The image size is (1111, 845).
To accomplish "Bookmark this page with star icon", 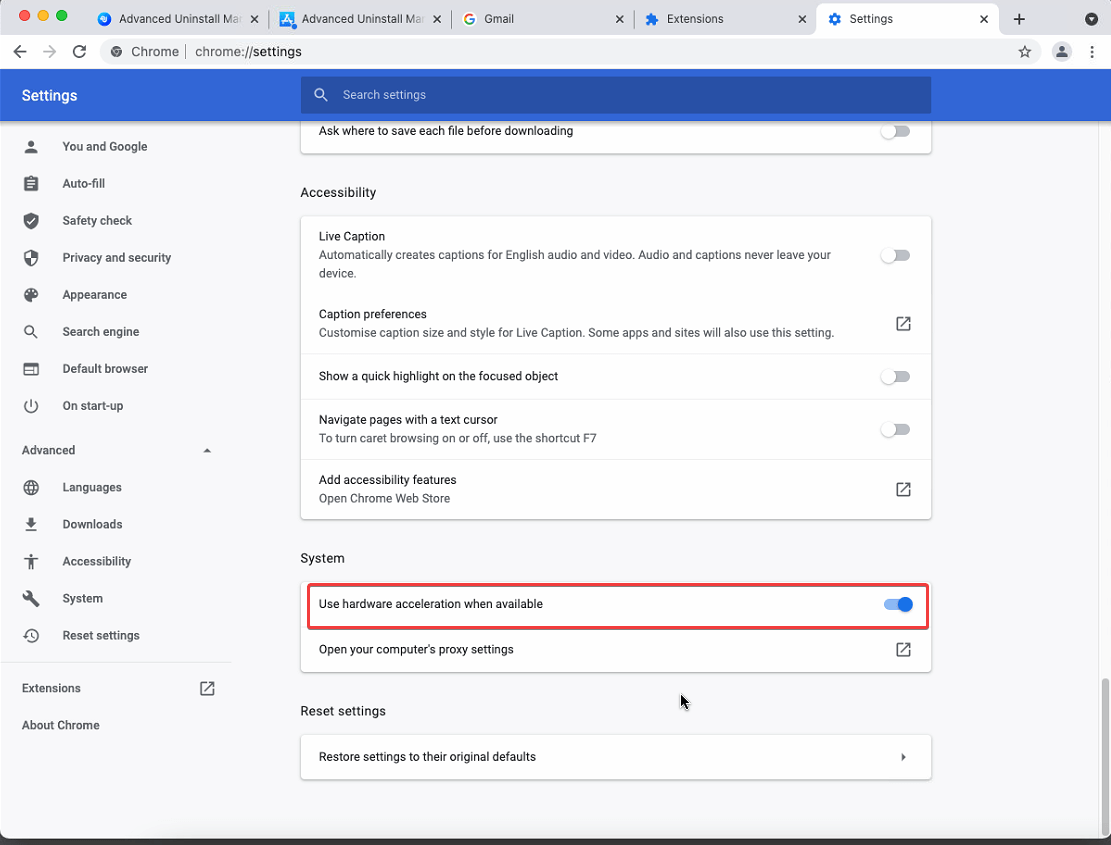I will click(x=1024, y=52).
